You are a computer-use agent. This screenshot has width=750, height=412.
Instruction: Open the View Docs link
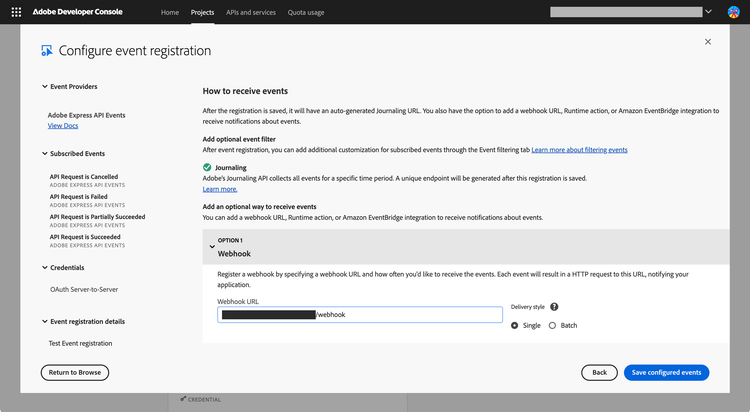[63, 125]
